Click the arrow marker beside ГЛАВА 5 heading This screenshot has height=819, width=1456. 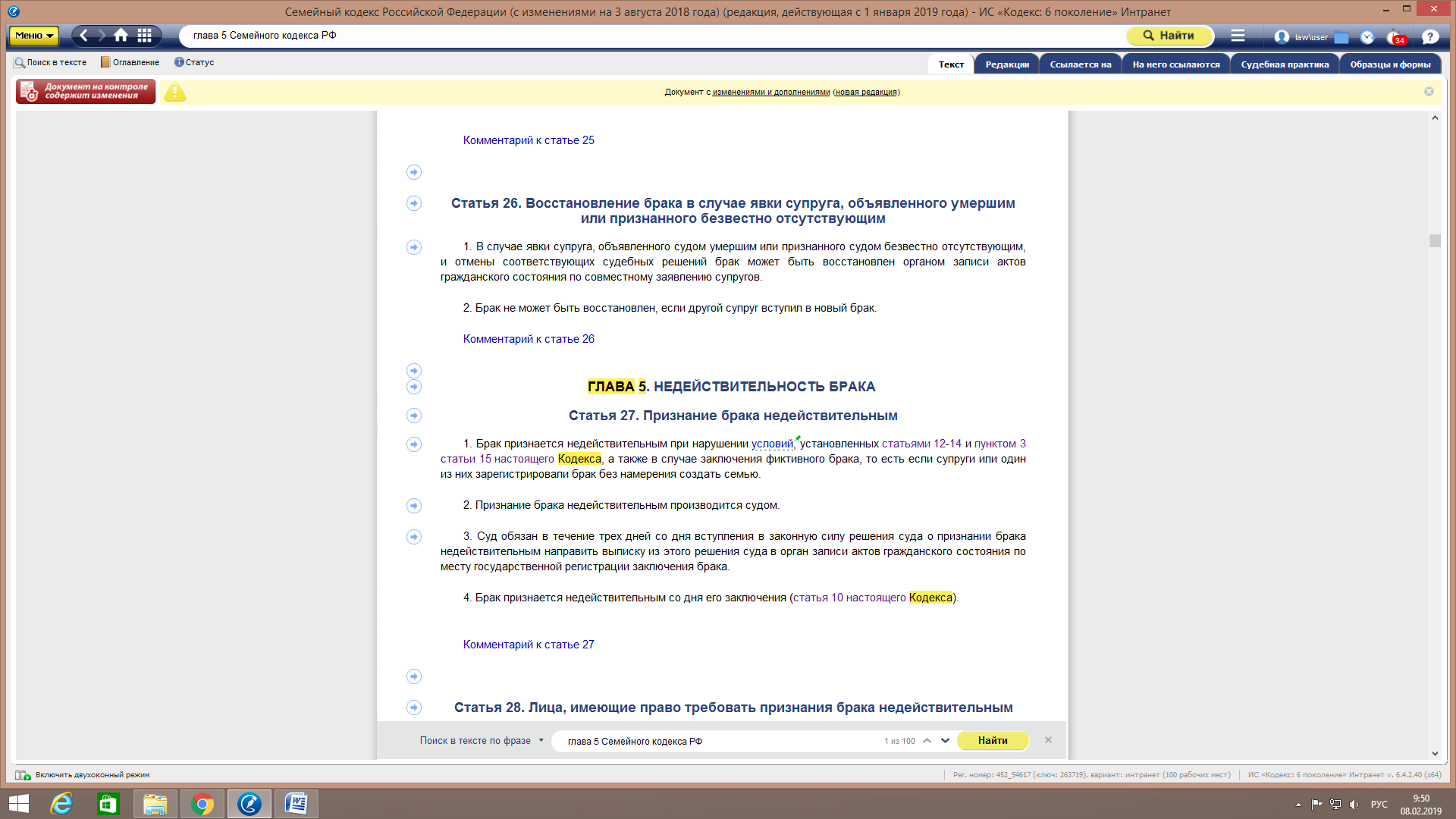click(414, 387)
